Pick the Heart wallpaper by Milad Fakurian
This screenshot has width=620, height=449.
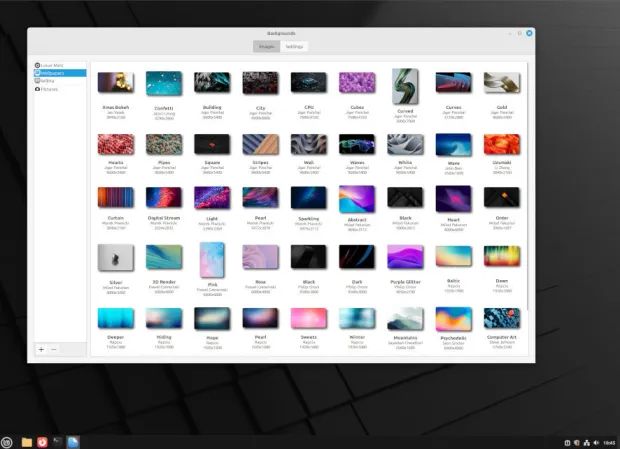(x=454, y=199)
